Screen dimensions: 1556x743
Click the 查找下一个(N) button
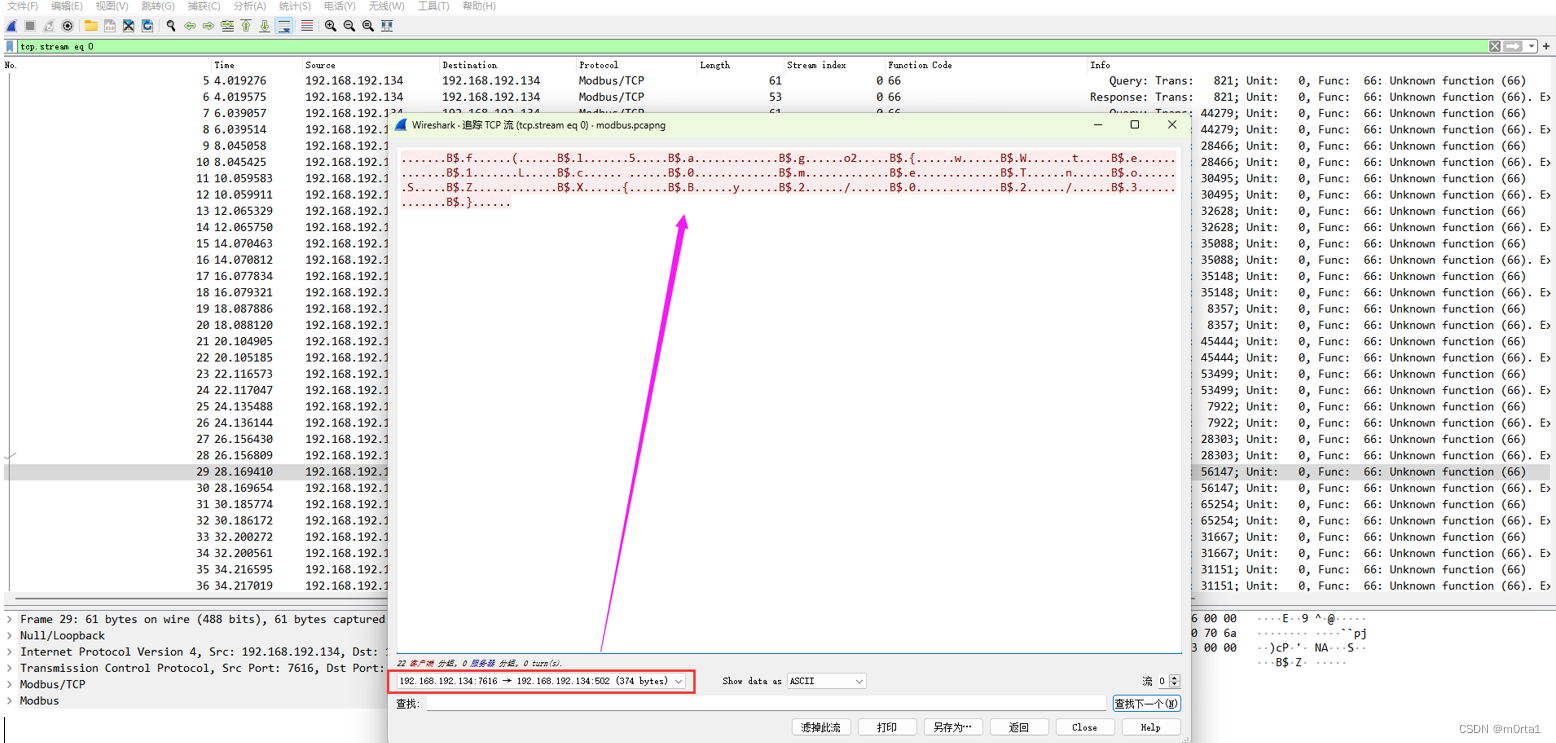pyautogui.click(x=1146, y=704)
